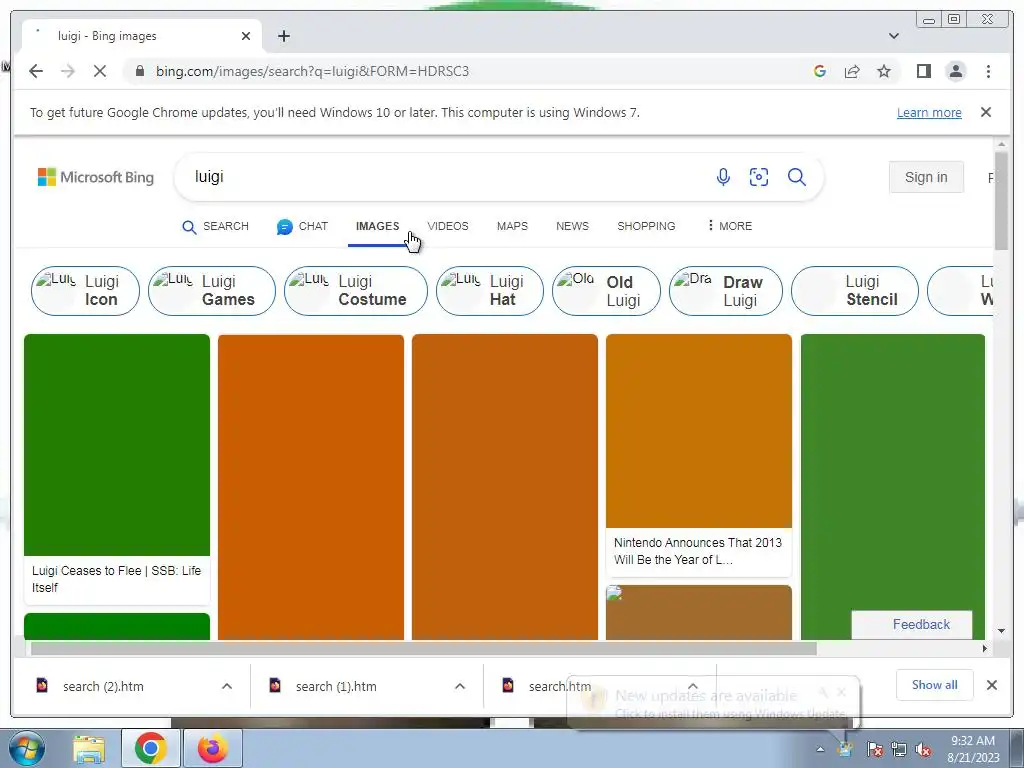
Task: Dismiss the Chrome update notice bar
Action: tap(985, 112)
